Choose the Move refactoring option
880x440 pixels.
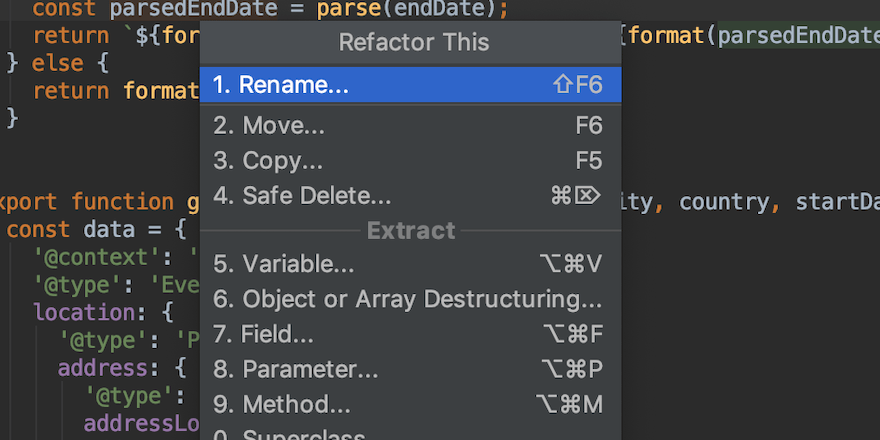click(269, 126)
